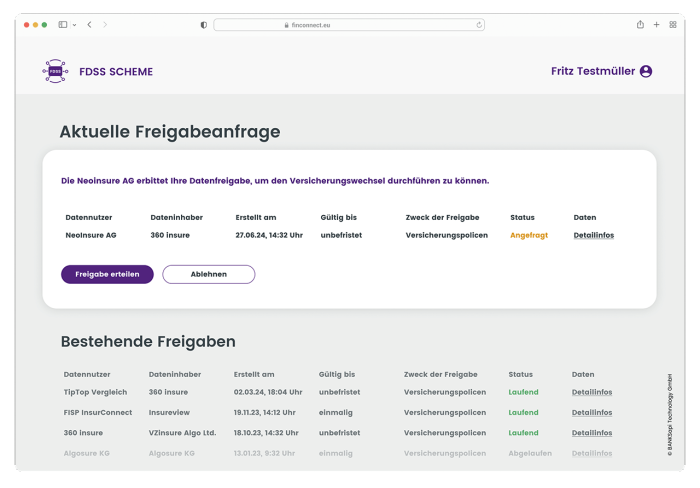Select the TipTop Vergleich cell
The width and height of the screenshot is (700, 488).
(95, 392)
